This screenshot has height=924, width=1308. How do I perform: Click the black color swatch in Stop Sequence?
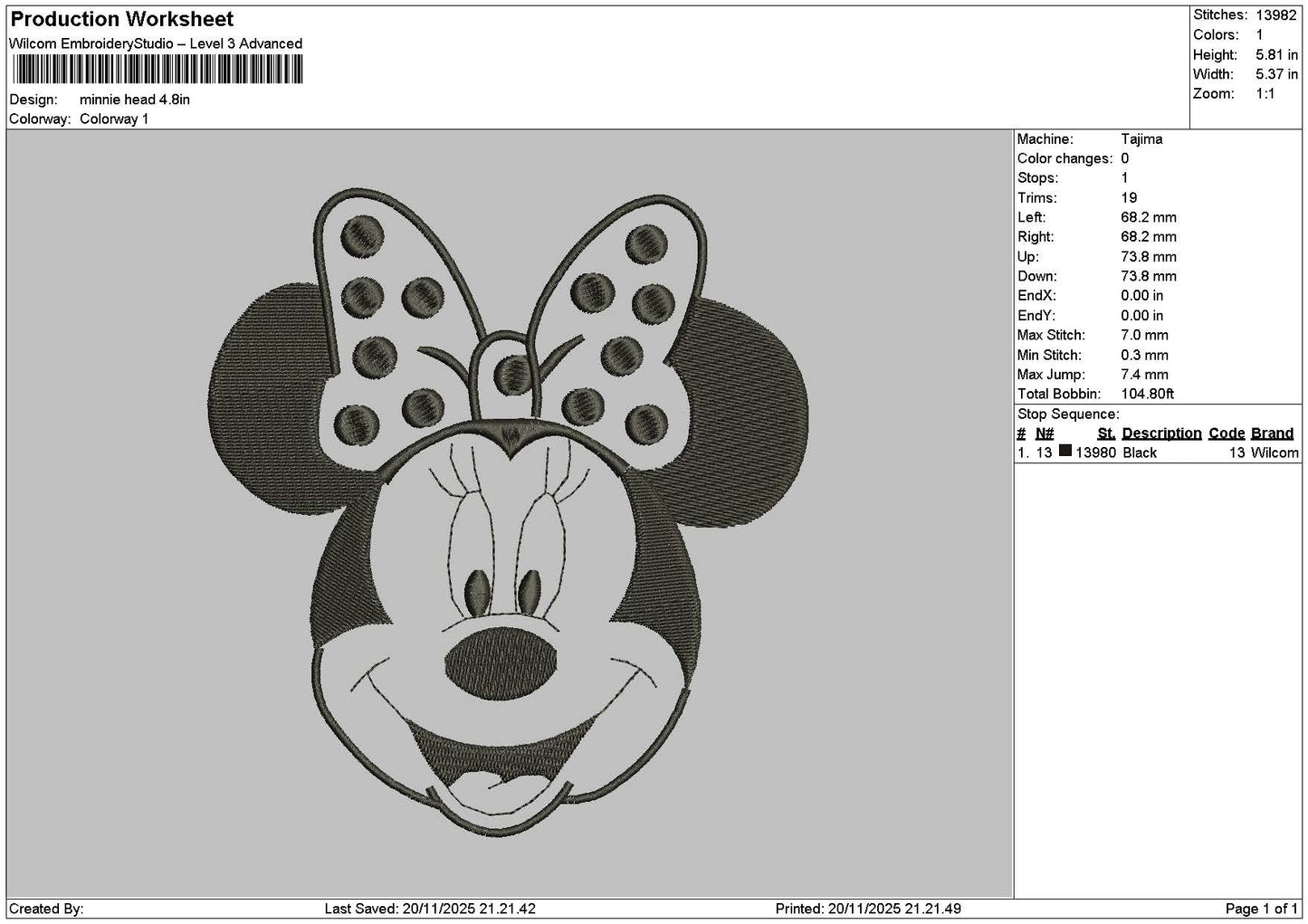[1065, 452]
